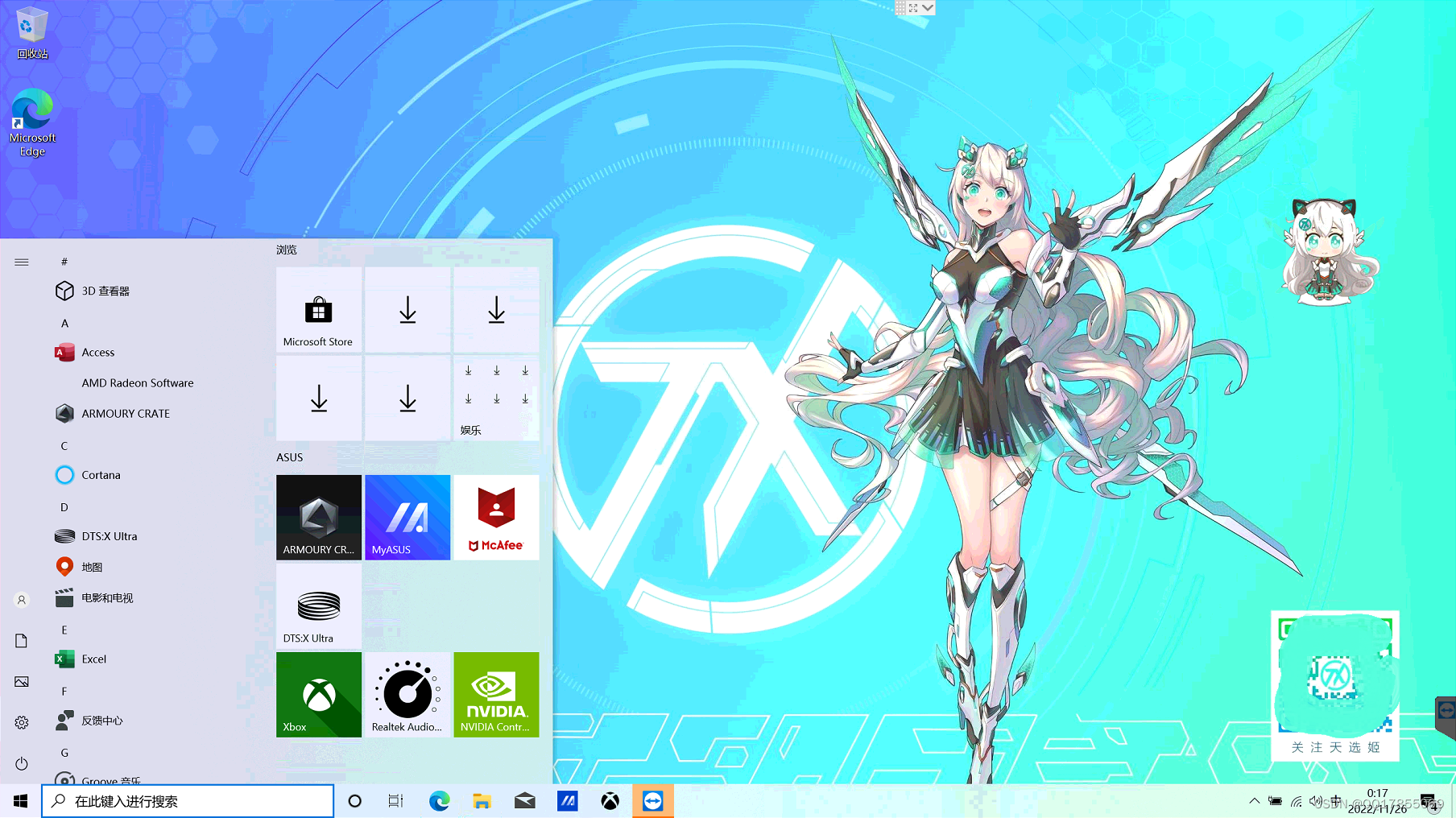Show hidden system tray icons
The height and width of the screenshot is (818, 1456).
[x=1254, y=801]
